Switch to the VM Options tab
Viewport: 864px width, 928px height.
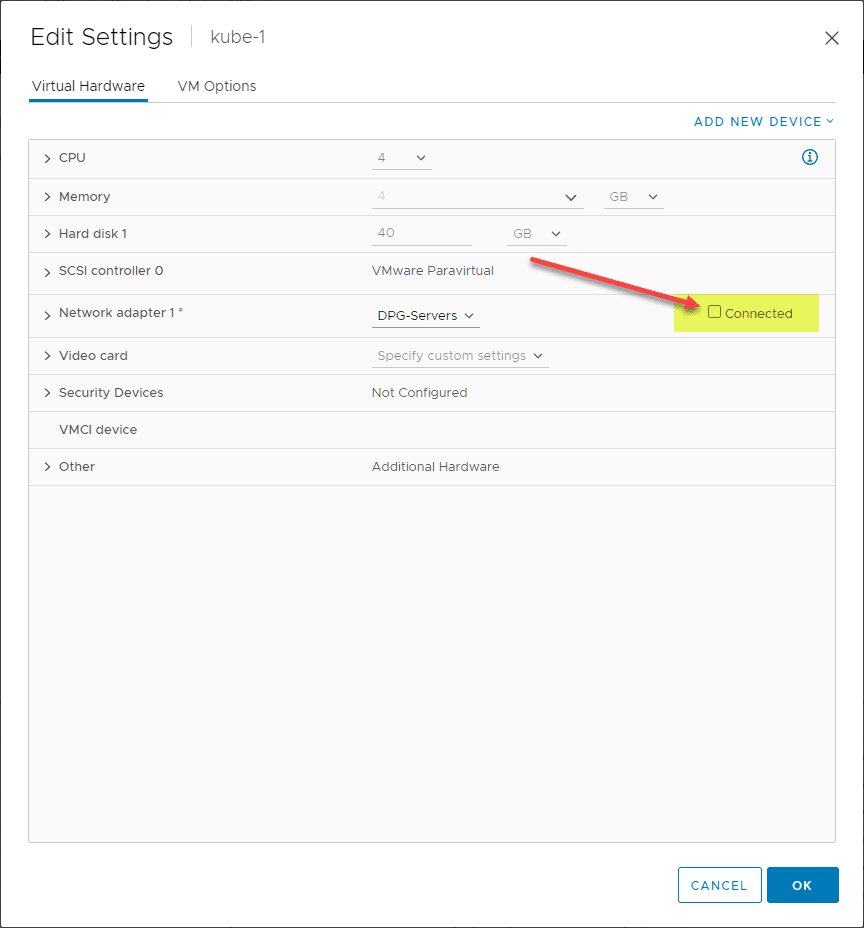[217, 86]
